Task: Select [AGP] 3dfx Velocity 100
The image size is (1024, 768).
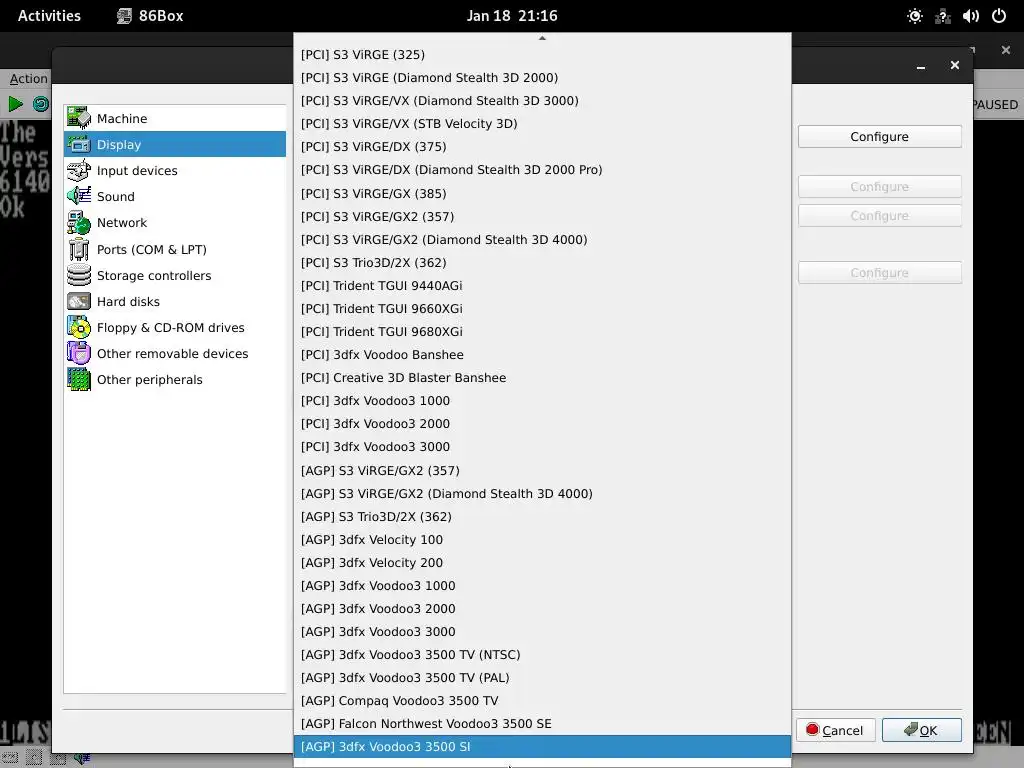Action: (542, 540)
